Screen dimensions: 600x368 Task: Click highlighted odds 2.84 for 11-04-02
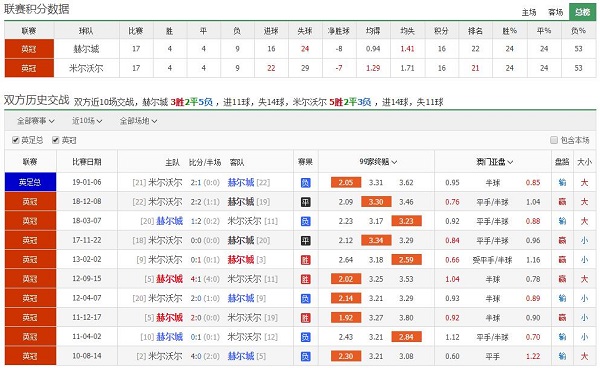pos(406,337)
